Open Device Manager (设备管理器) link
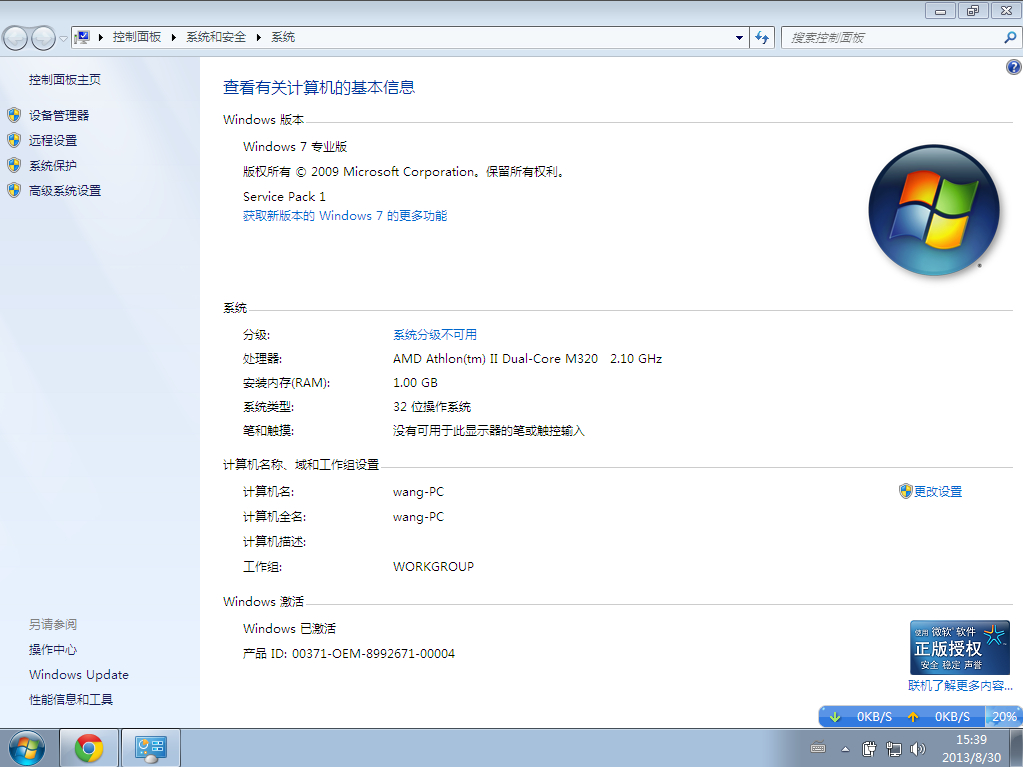1023x767 pixels. pyautogui.click(x=59, y=115)
